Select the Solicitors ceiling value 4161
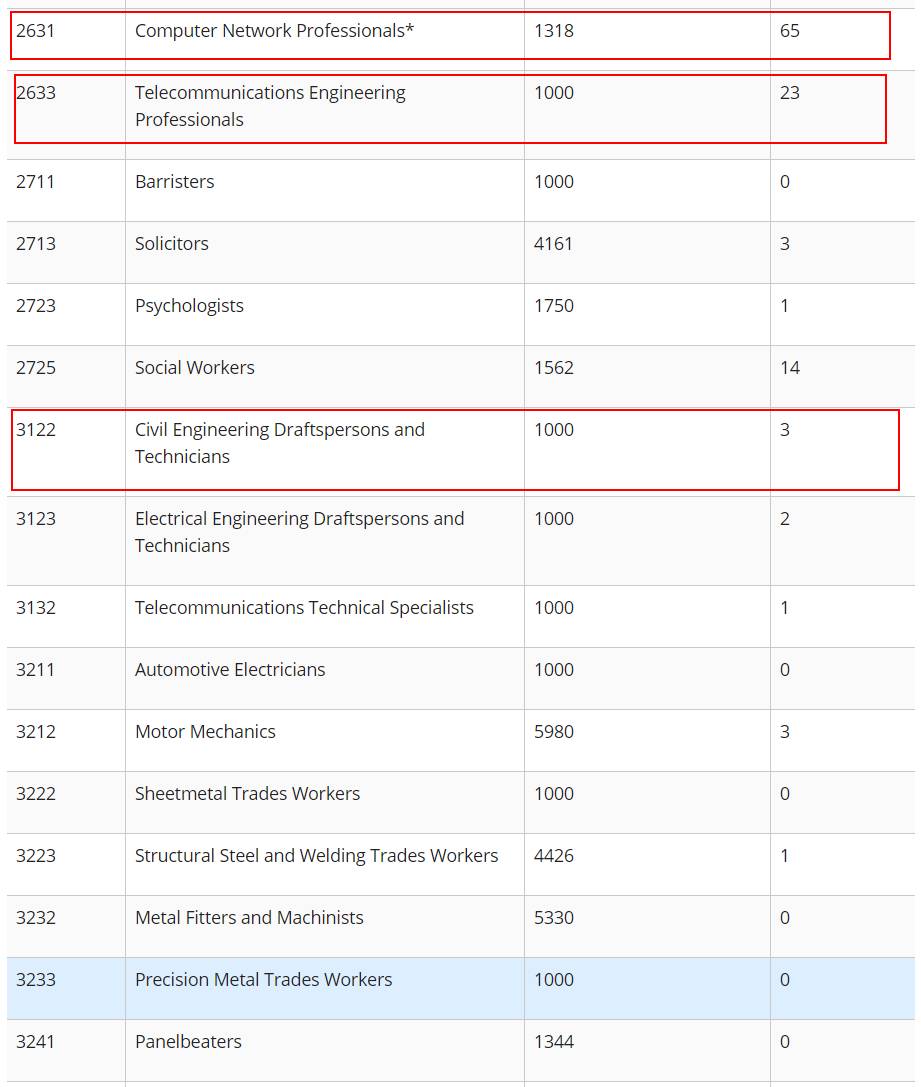Image resolution: width=921 pixels, height=1087 pixels. point(554,244)
